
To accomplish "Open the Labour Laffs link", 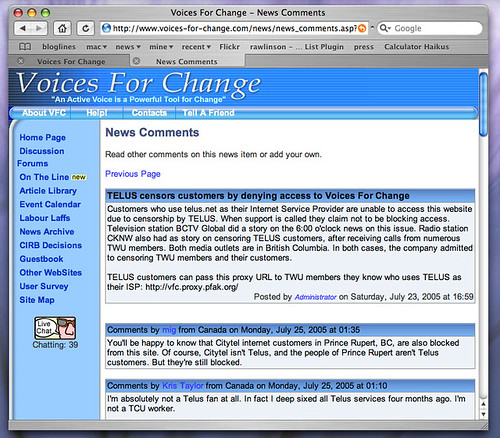I will [45, 218].
